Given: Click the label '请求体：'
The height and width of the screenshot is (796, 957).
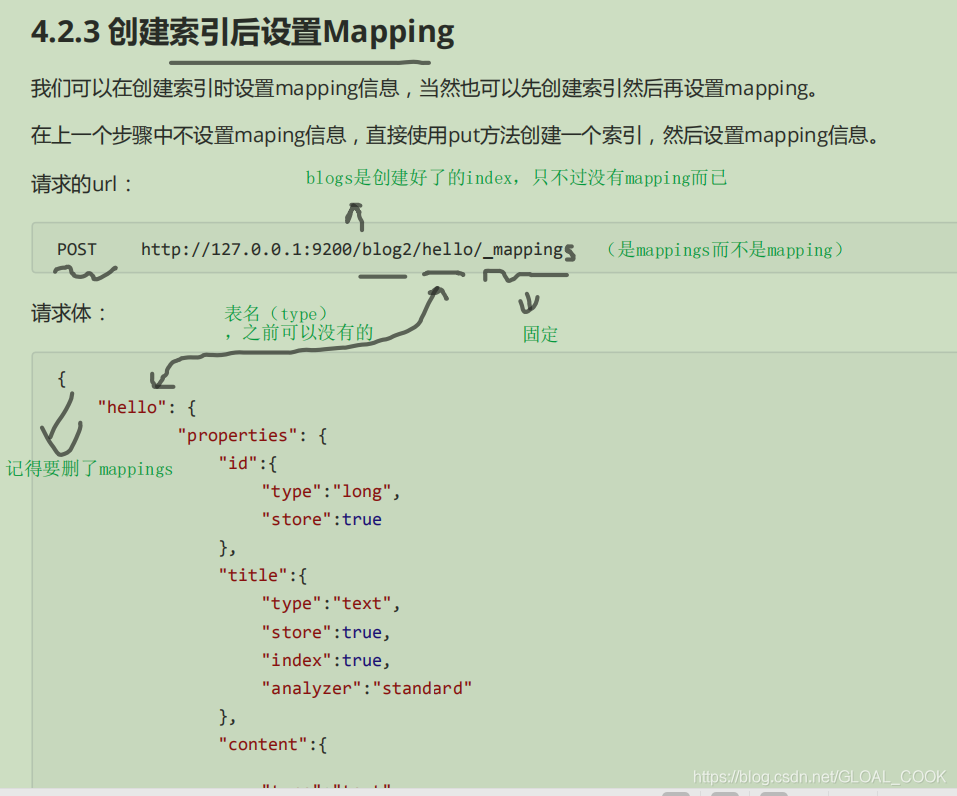Looking at the screenshot, I should (x=69, y=313).
